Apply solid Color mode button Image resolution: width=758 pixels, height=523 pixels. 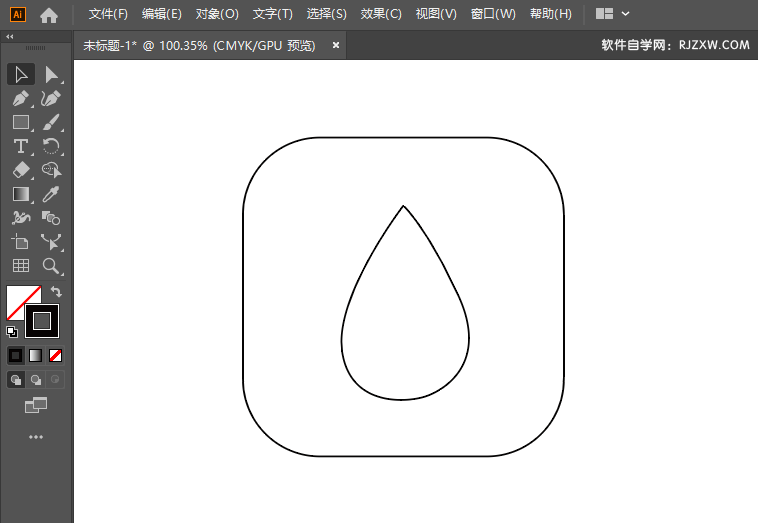pyautogui.click(x=15, y=356)
